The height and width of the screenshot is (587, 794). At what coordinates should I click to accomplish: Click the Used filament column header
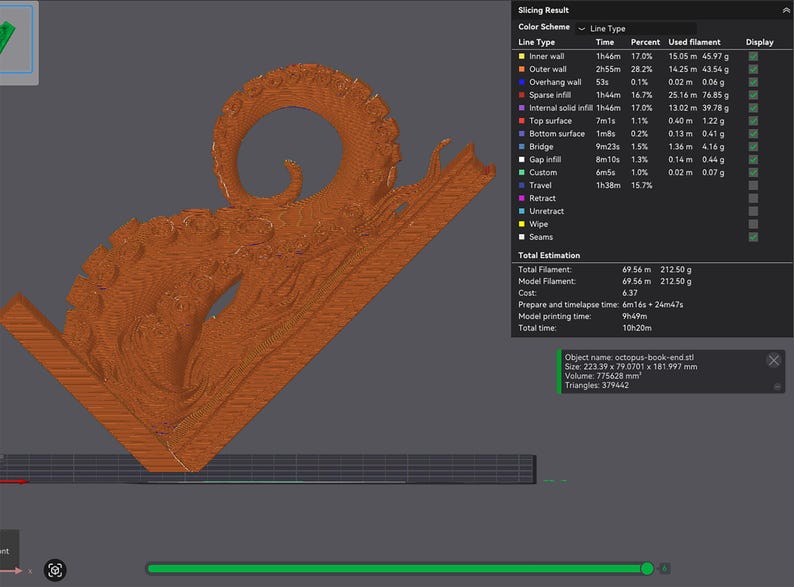click(694, 42)
